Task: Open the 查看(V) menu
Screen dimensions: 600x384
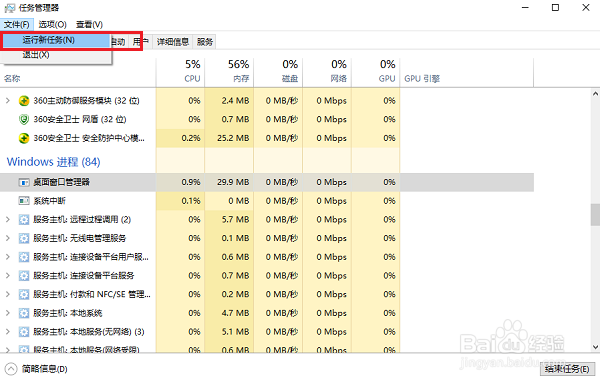Action: coord(89,25)
